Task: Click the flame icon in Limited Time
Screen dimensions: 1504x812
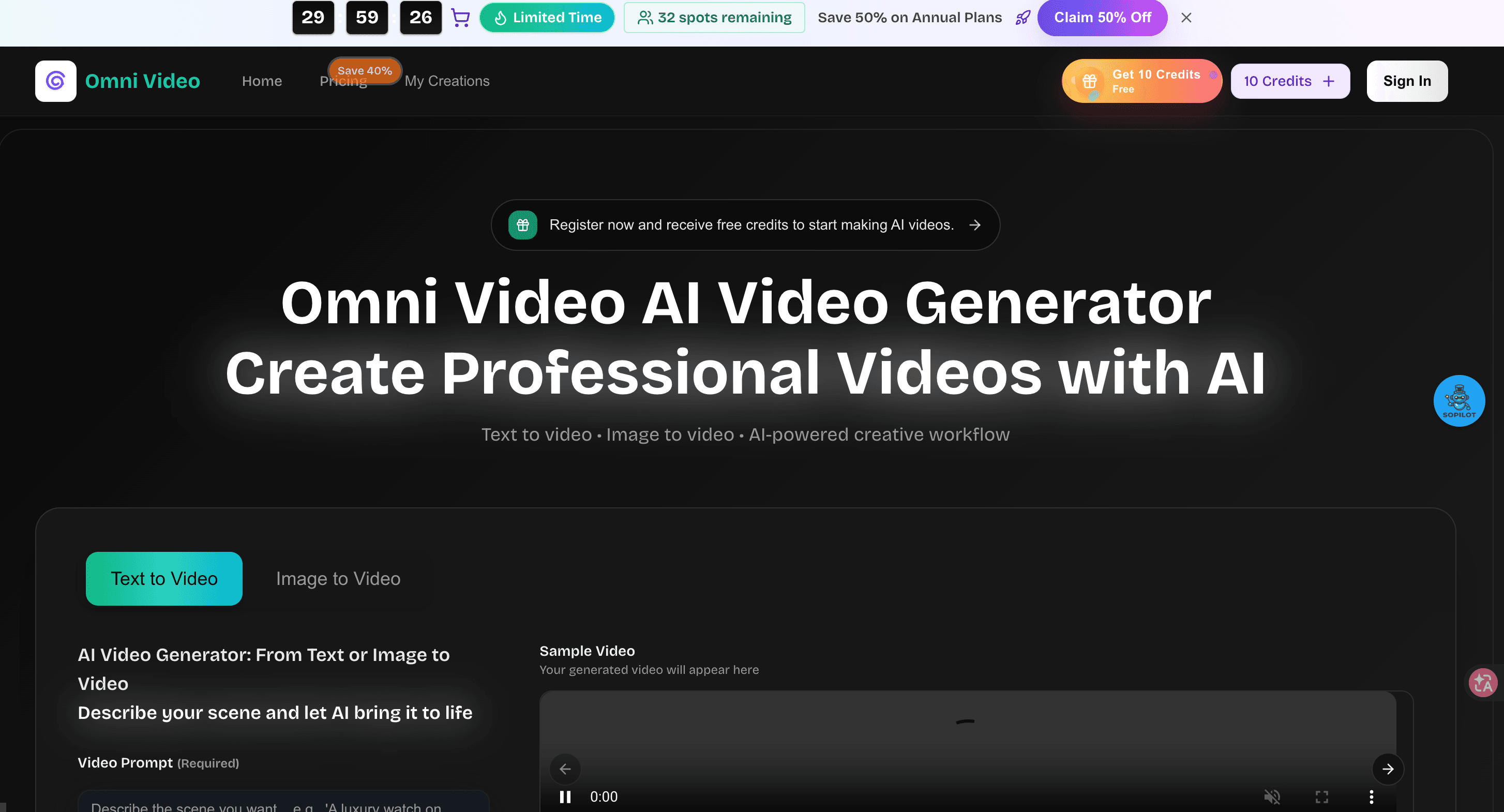Action: [500, 18]
